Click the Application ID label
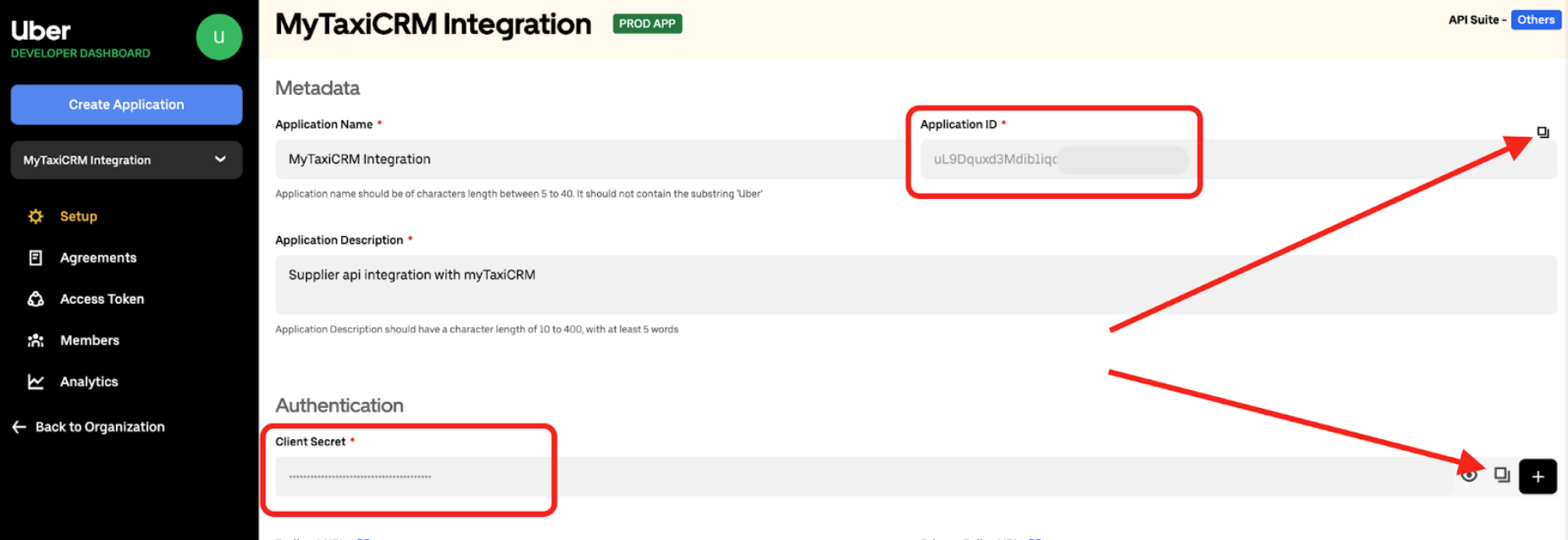Screen dimensions: 1568x540 958,124
